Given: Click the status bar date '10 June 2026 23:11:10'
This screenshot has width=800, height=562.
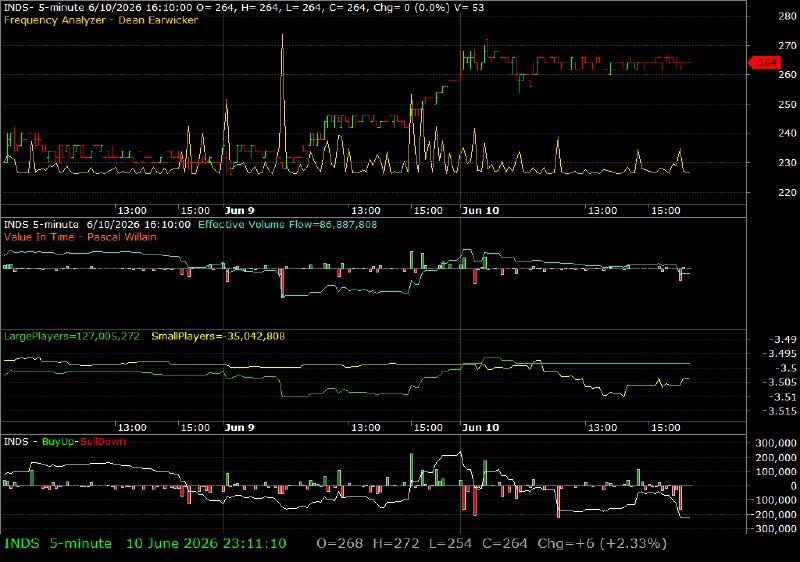Looking at the screenshot, I should tap(206, 543).
